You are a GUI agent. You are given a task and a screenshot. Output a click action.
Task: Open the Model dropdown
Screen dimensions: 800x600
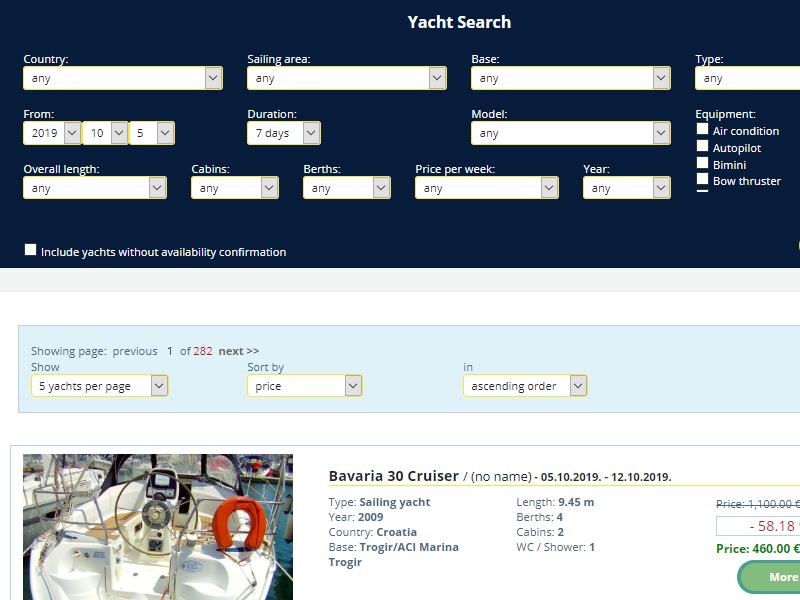[570, 133]
